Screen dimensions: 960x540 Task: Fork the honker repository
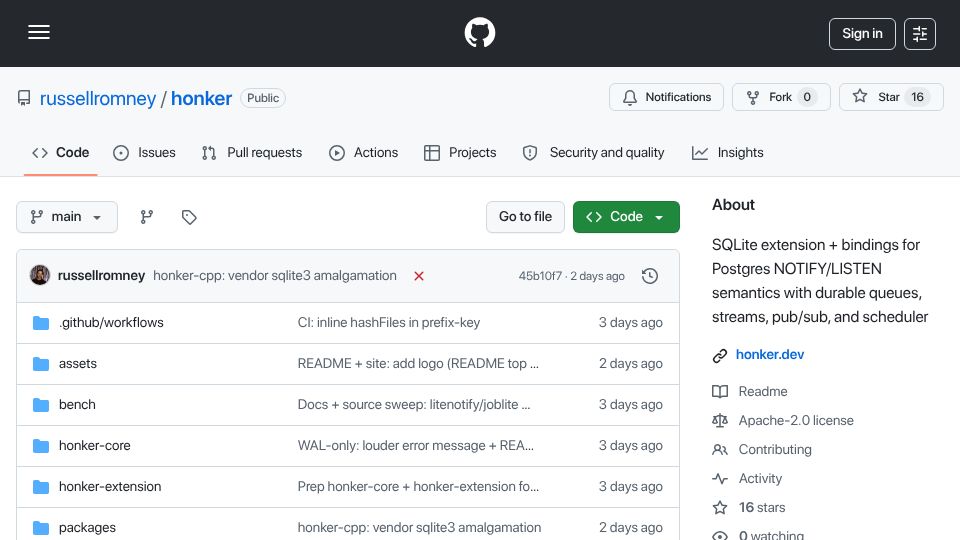tap(781, 97)
